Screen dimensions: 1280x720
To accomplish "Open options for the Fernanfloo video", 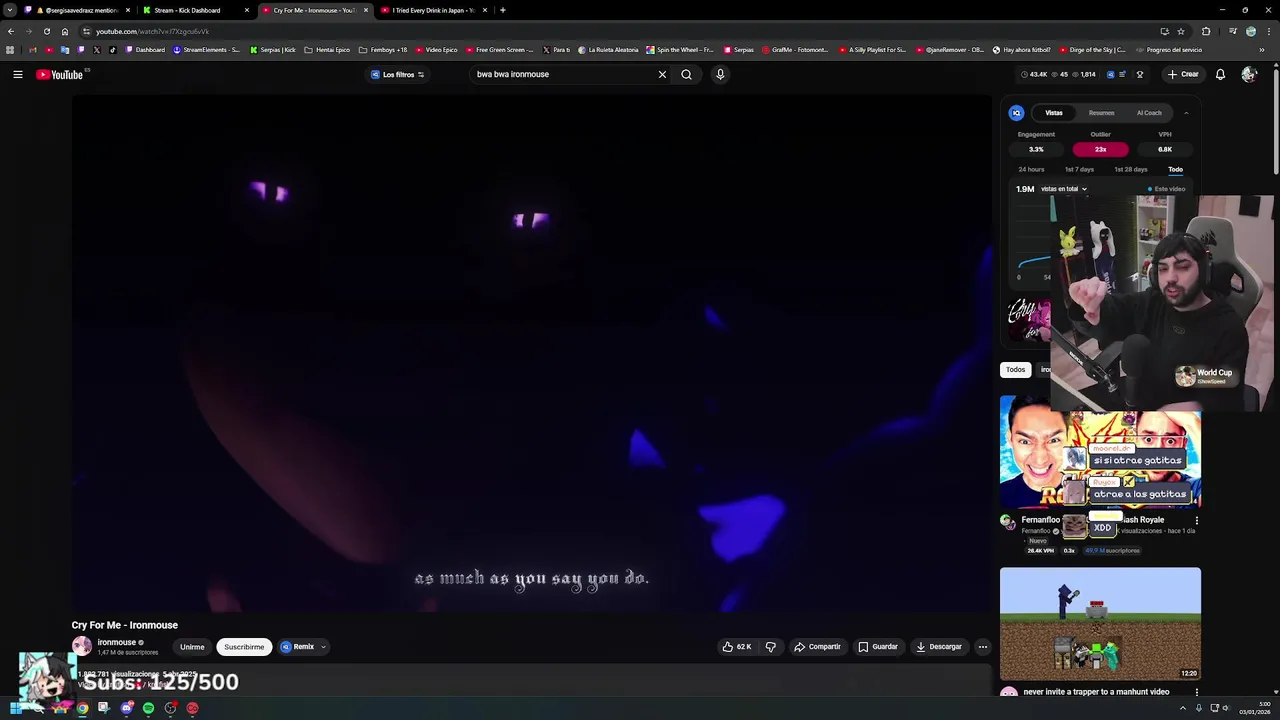I will point(1196,520).
